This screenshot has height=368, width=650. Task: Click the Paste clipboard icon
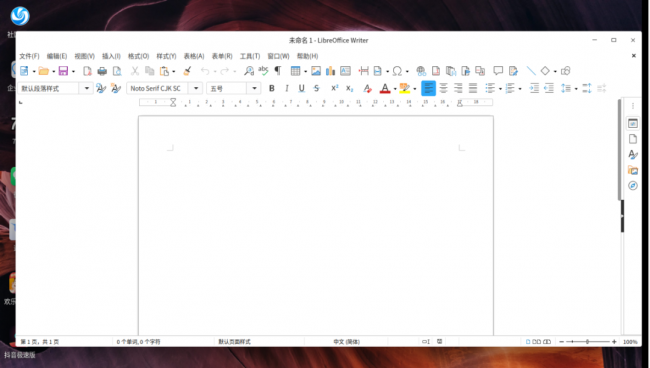pyautogui.click(x=165, y=71)
